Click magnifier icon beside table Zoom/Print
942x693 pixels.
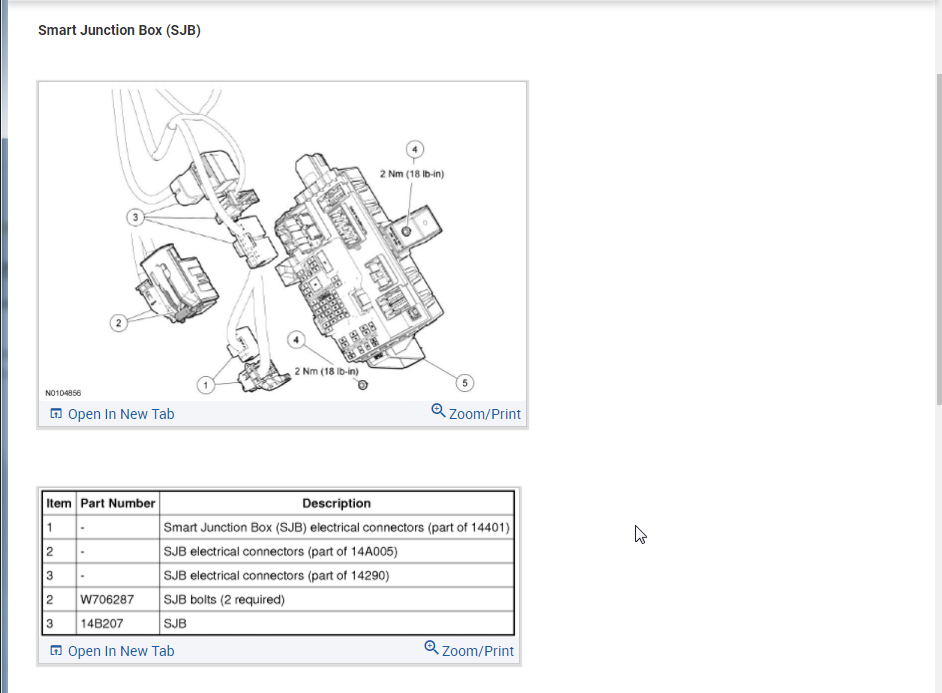tap(431, 647)
